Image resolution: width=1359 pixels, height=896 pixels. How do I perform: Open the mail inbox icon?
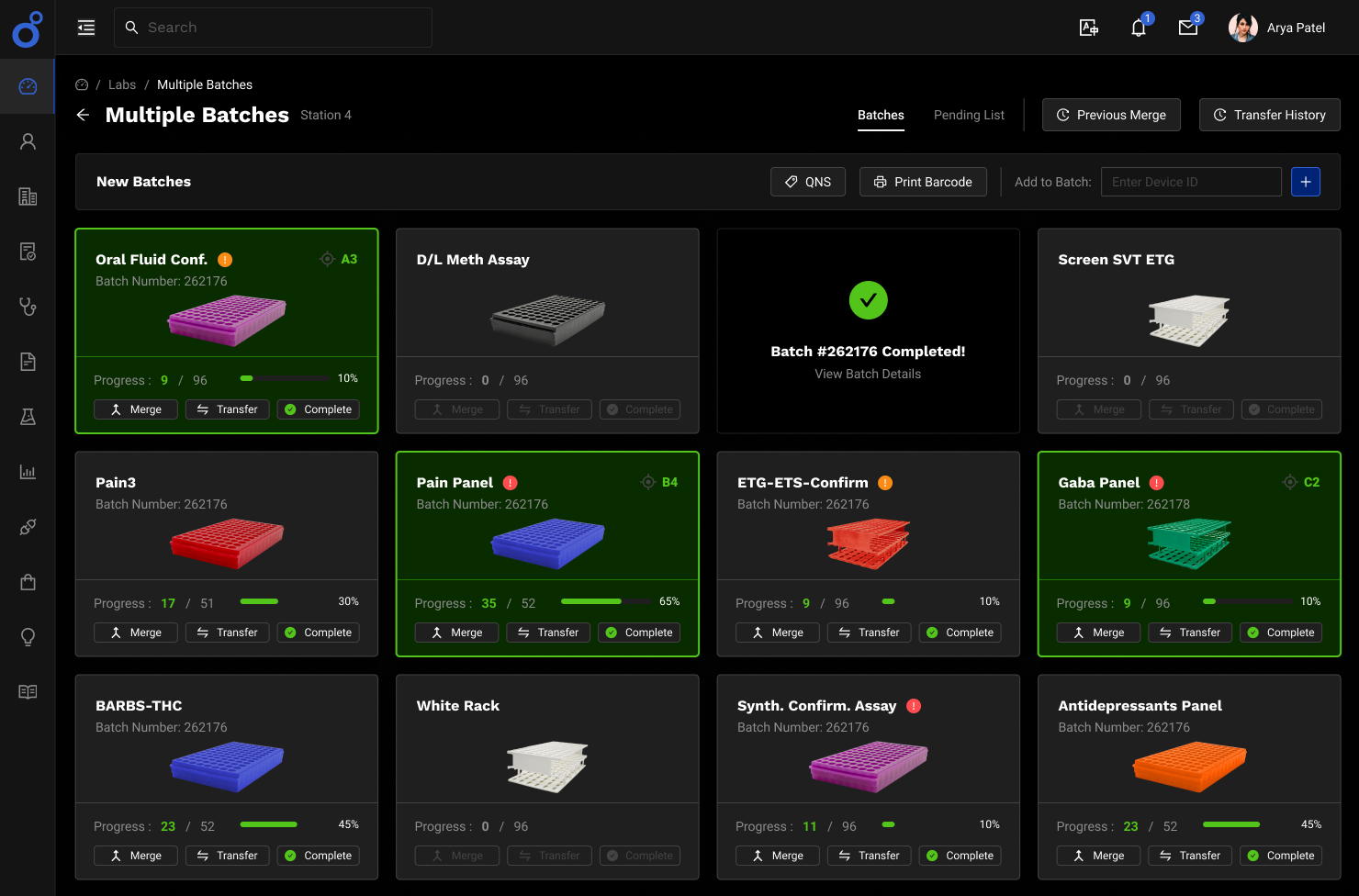click(1188, 28)
